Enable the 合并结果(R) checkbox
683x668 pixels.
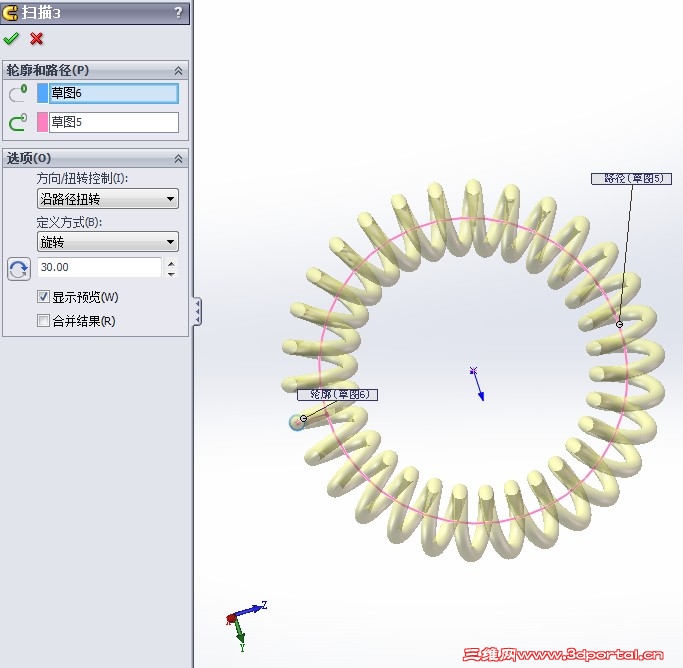(43, 321)
